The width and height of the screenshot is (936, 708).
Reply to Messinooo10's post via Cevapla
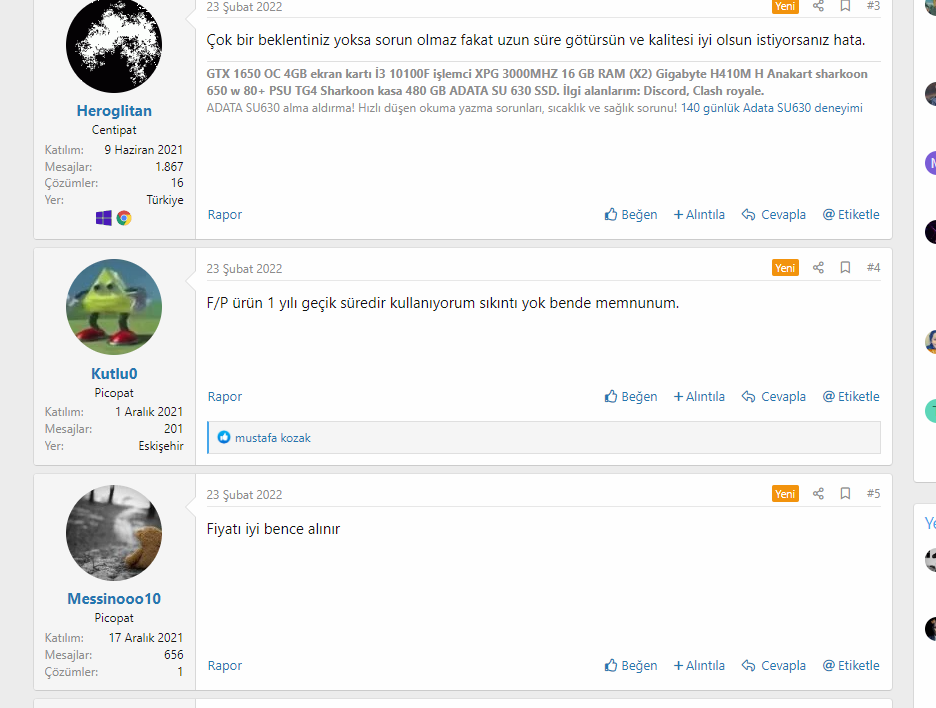(x=774, y=666)
